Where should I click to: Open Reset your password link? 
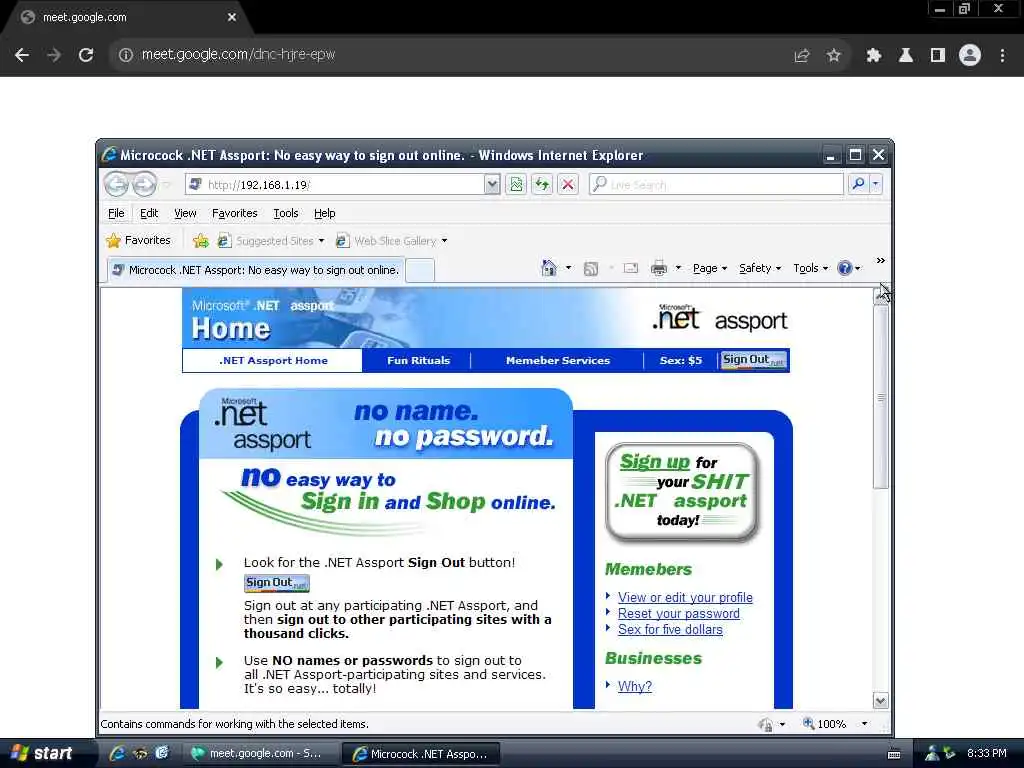pyautogui.click(x=679, y=614)
